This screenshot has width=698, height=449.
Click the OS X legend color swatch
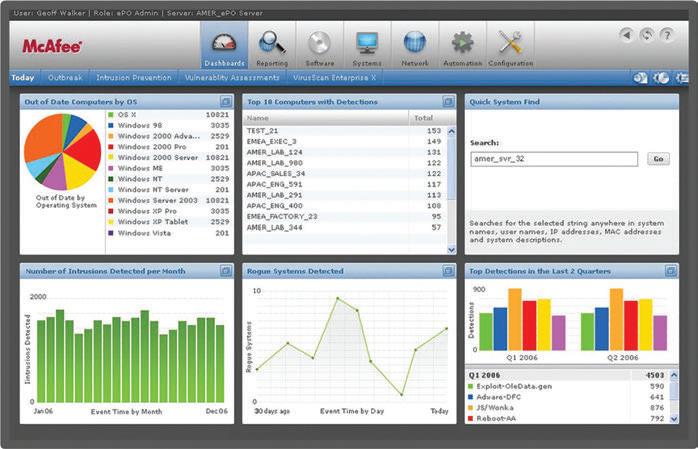click(x=111, y=115)
